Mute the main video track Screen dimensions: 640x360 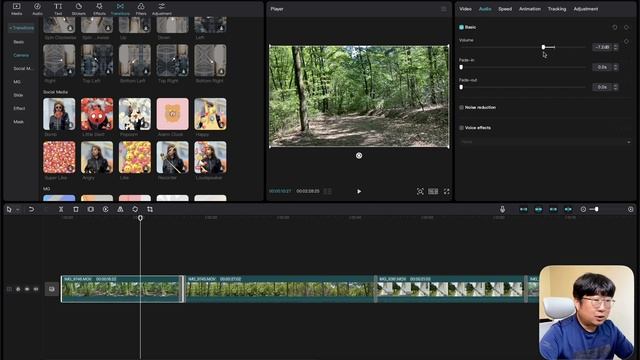[x=36, y=289]
